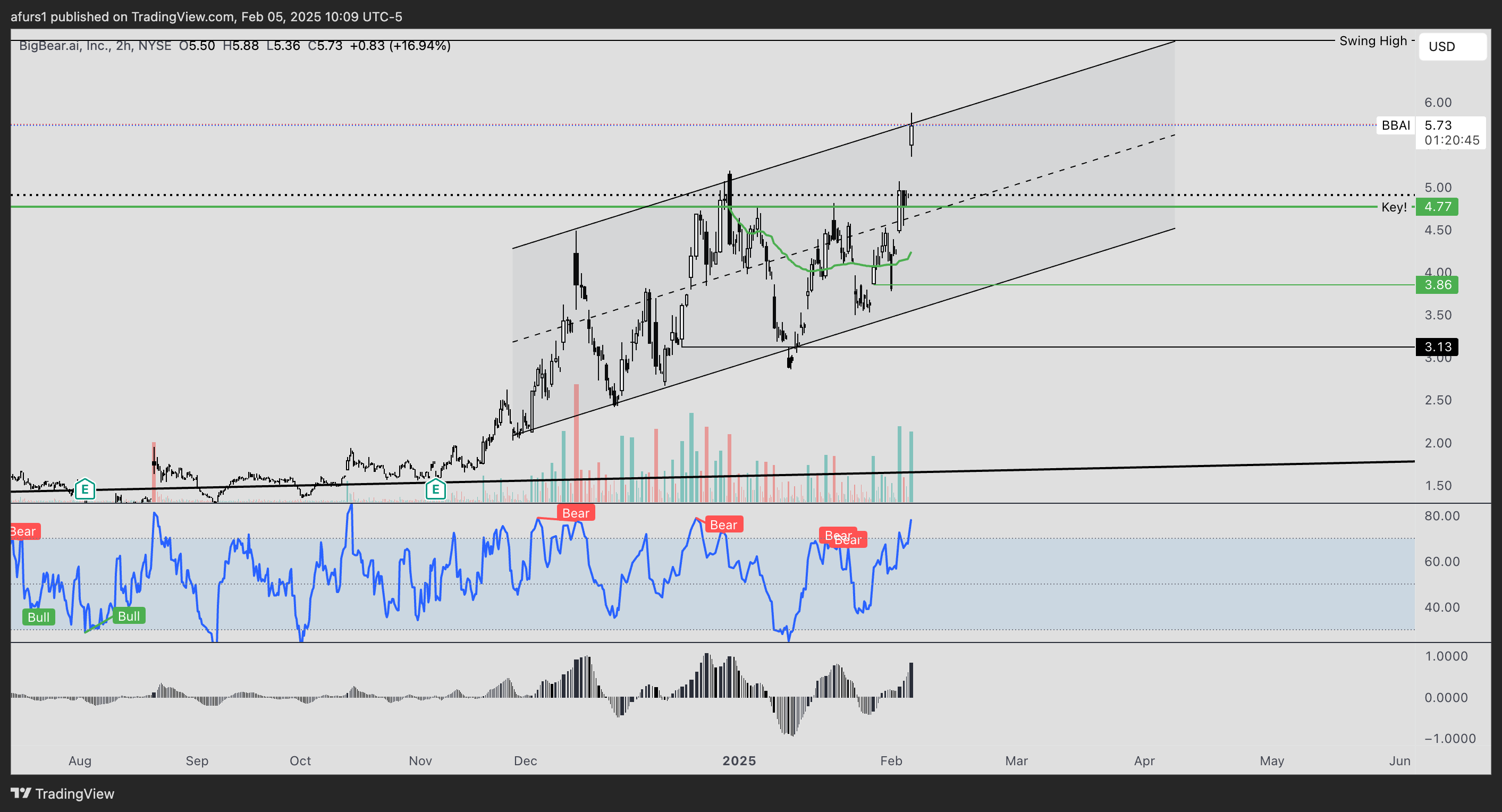This screenshot has height=812, width=1502.
Task: Click the 1.50 price axis label
Action: (1438, 486)
